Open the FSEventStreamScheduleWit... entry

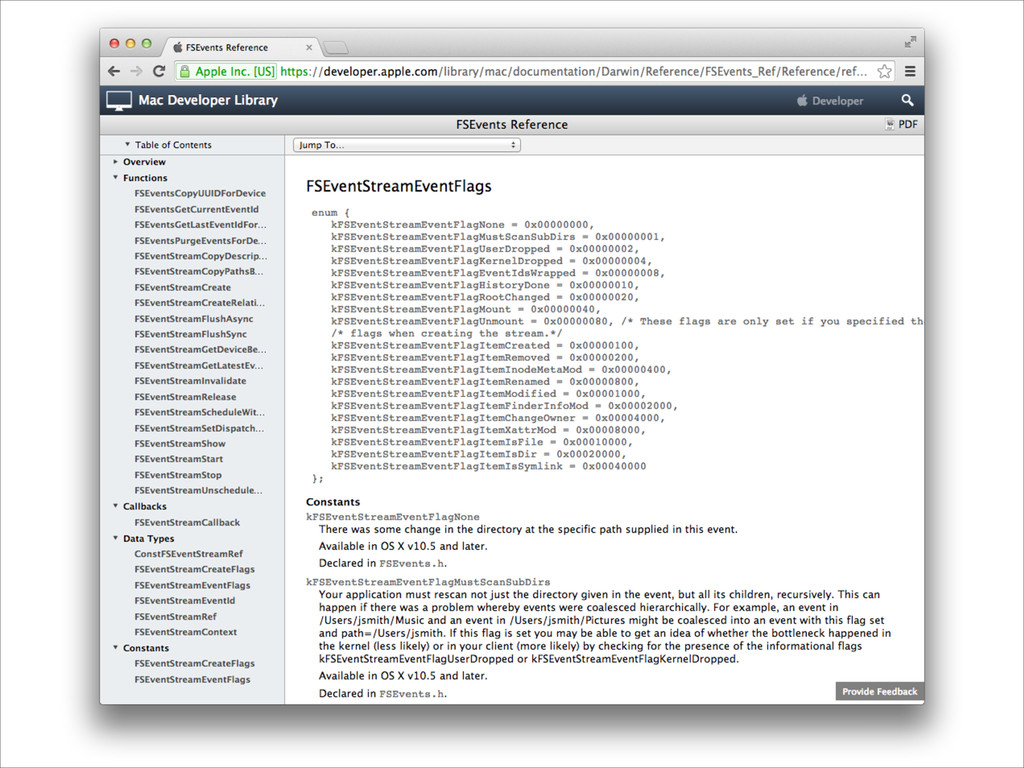click(200, 412)
